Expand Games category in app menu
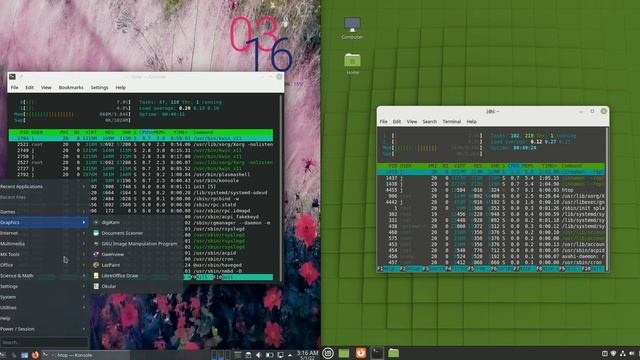This screenshot has width=640, height=360. coord(44,212)
